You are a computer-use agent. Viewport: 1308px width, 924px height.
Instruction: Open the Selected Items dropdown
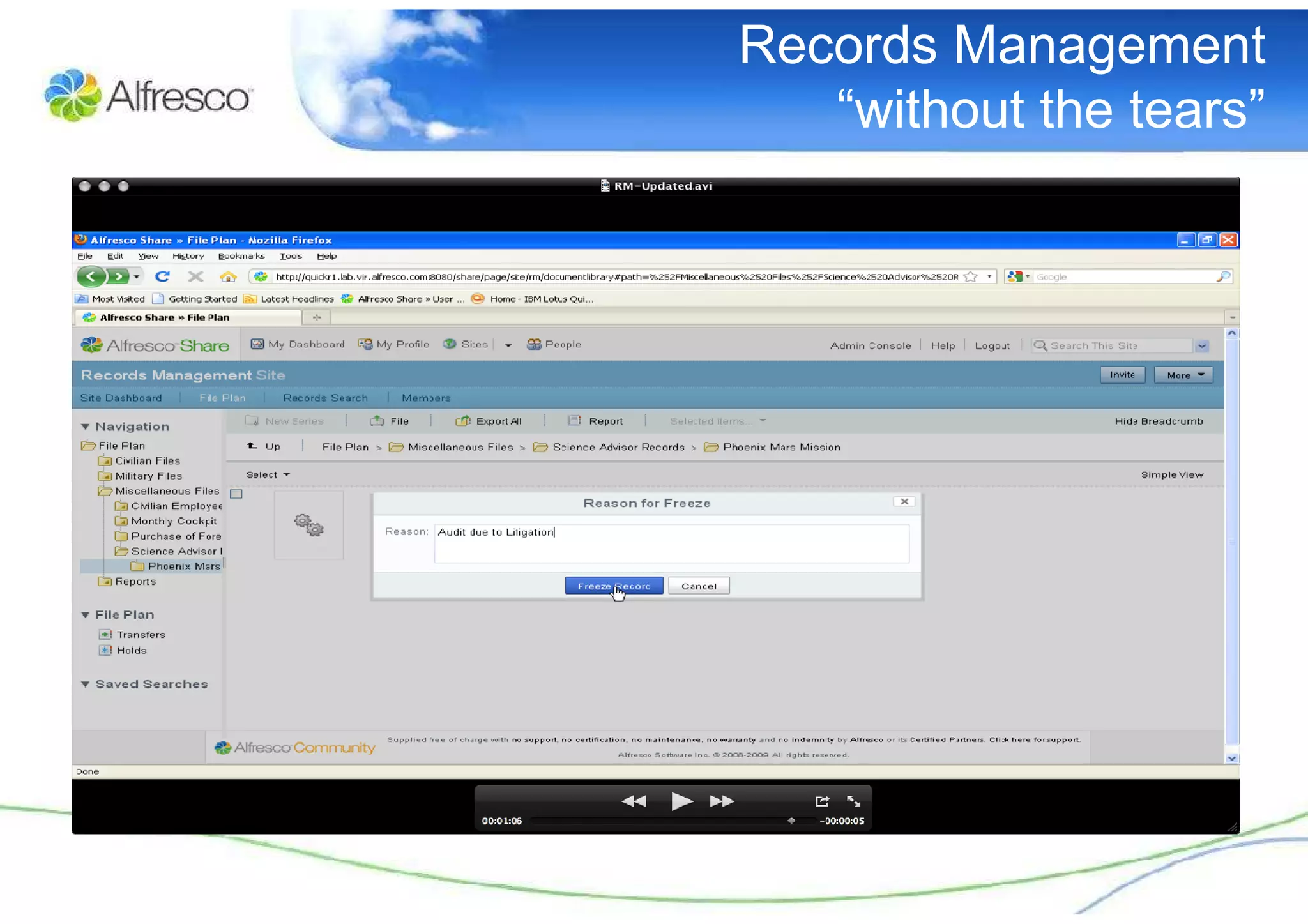(717, 421)
